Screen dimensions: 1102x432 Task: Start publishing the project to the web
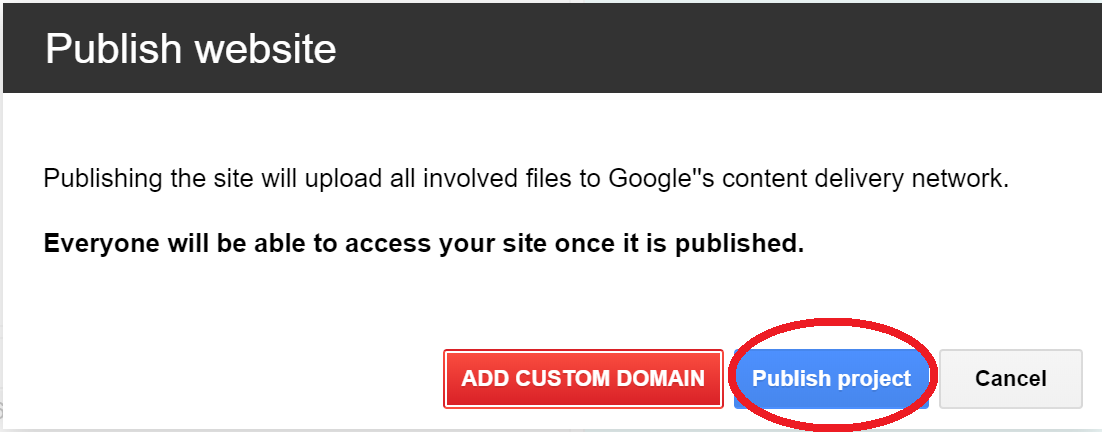click(831, 379)
